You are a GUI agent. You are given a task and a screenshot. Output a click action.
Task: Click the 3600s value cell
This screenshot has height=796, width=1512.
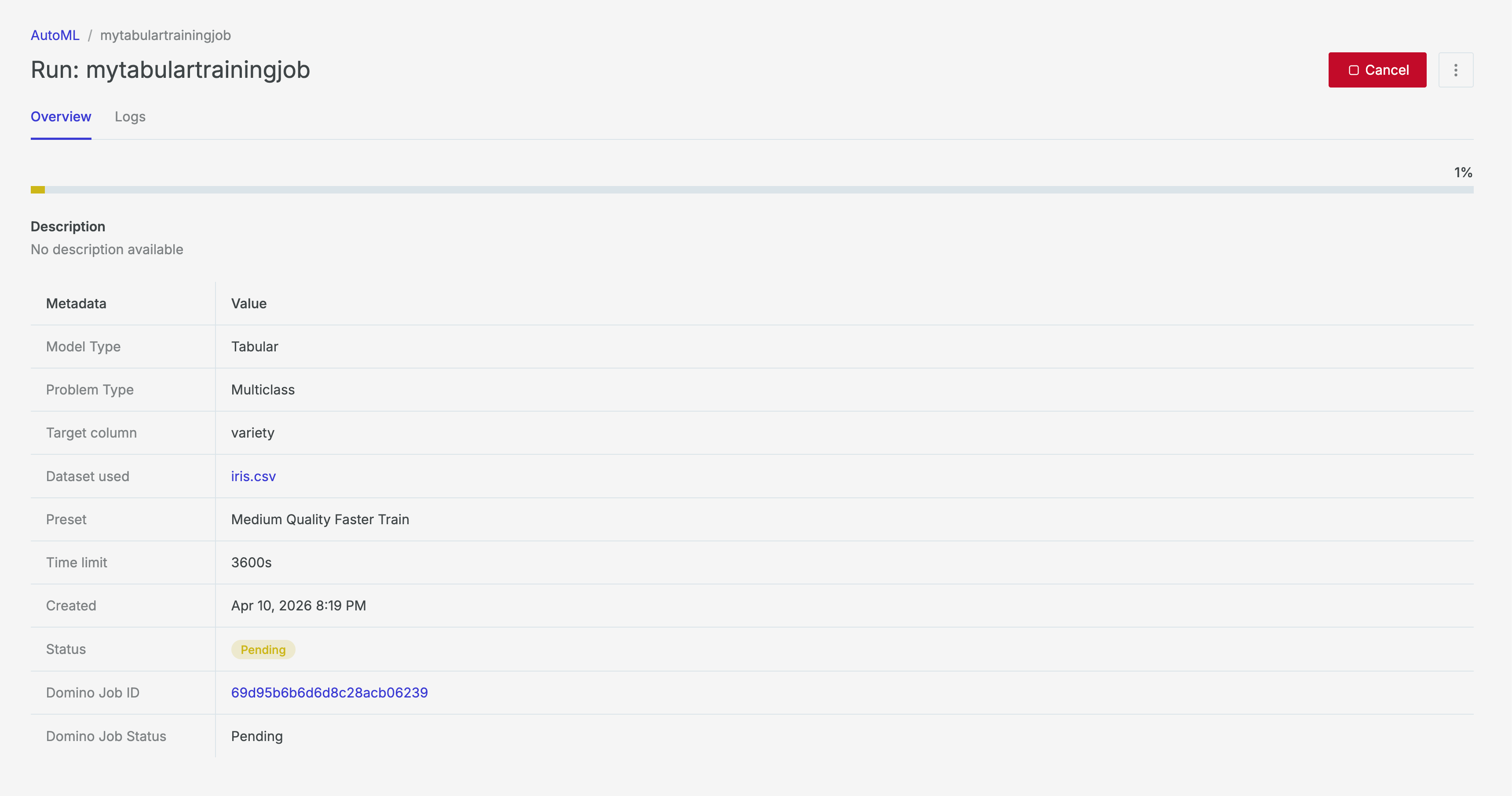(x=252, y=562)
